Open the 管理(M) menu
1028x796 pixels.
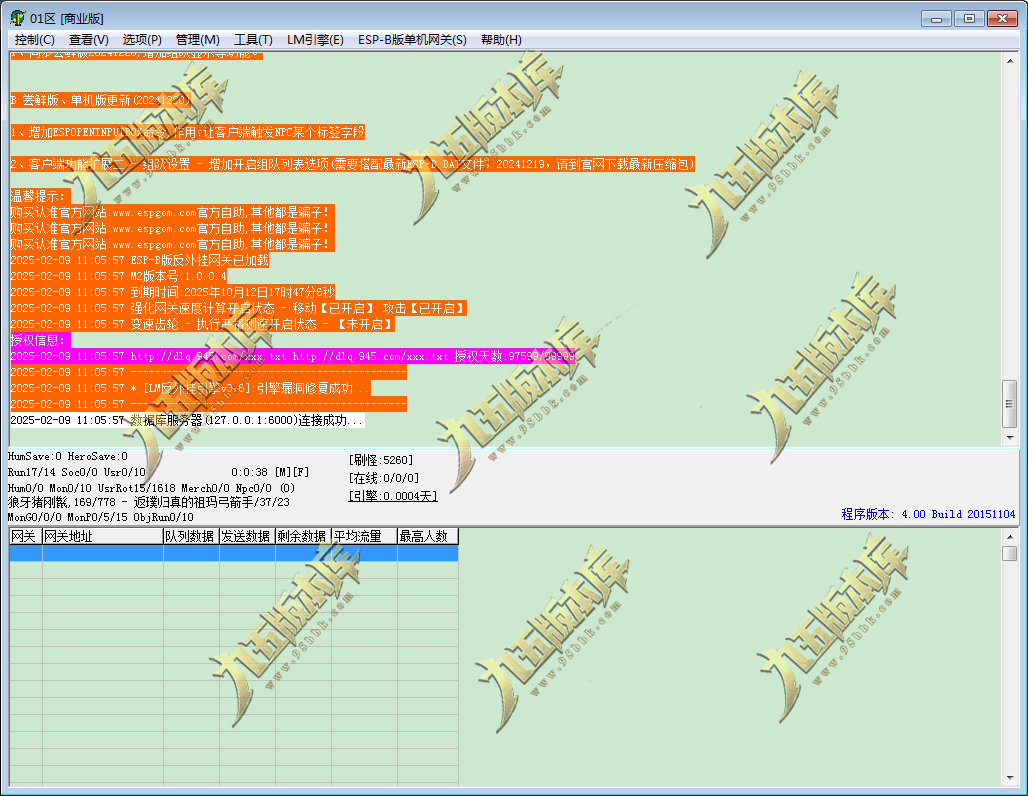click(197, 40)
